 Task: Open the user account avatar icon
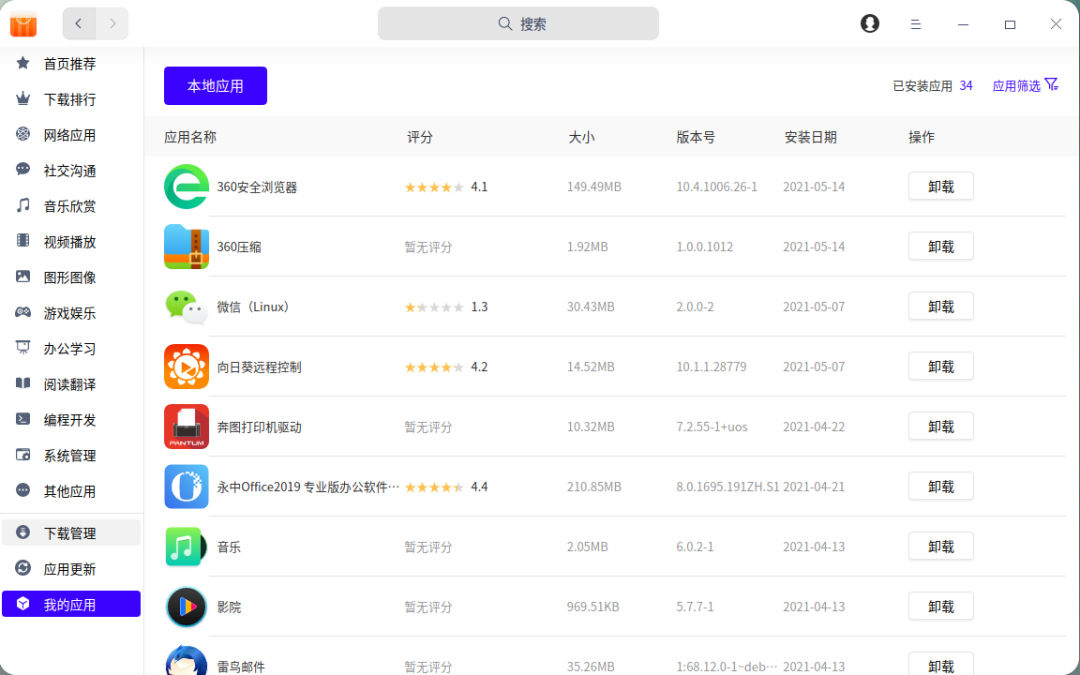click(x=870, y=24)
